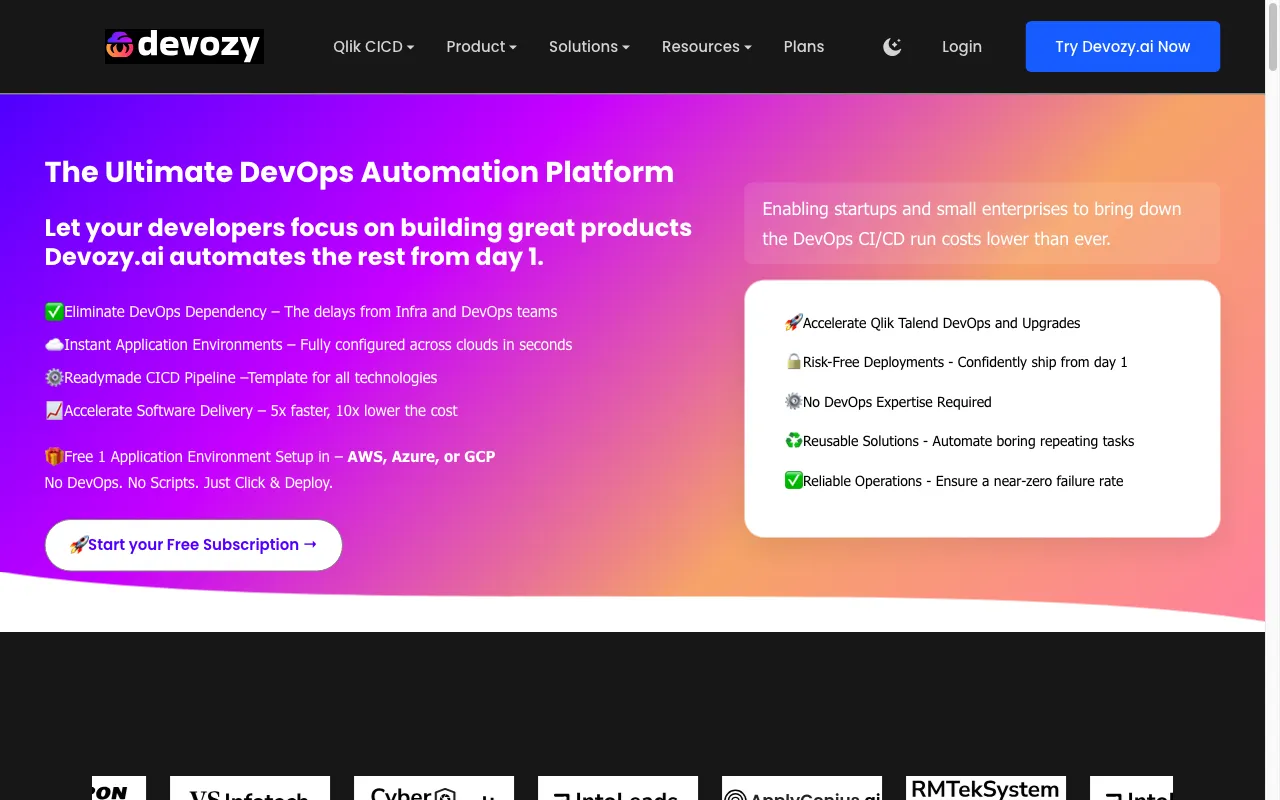Click 'The Ultimate DevOps Automation Platform' heading

point(359,172)
